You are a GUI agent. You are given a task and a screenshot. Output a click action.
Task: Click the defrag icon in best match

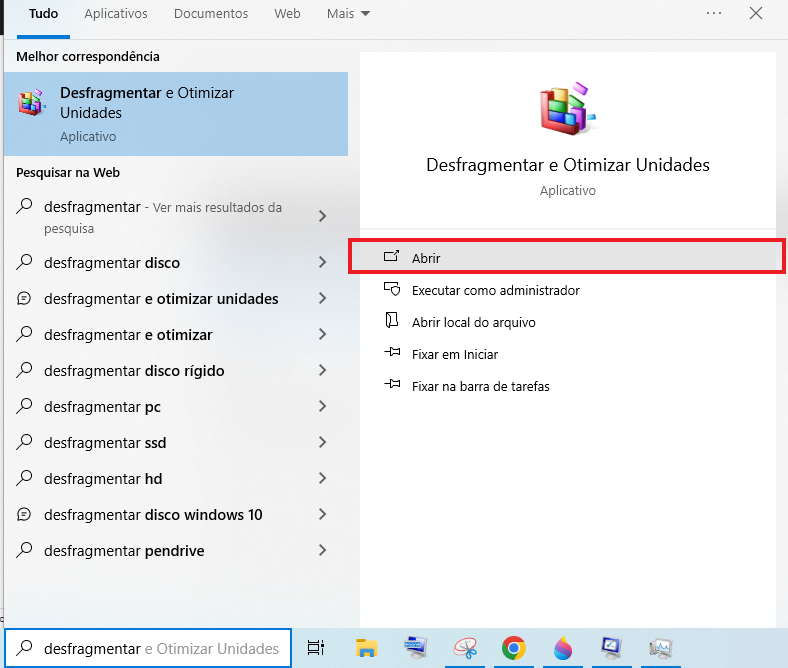(x=32, y=102)
